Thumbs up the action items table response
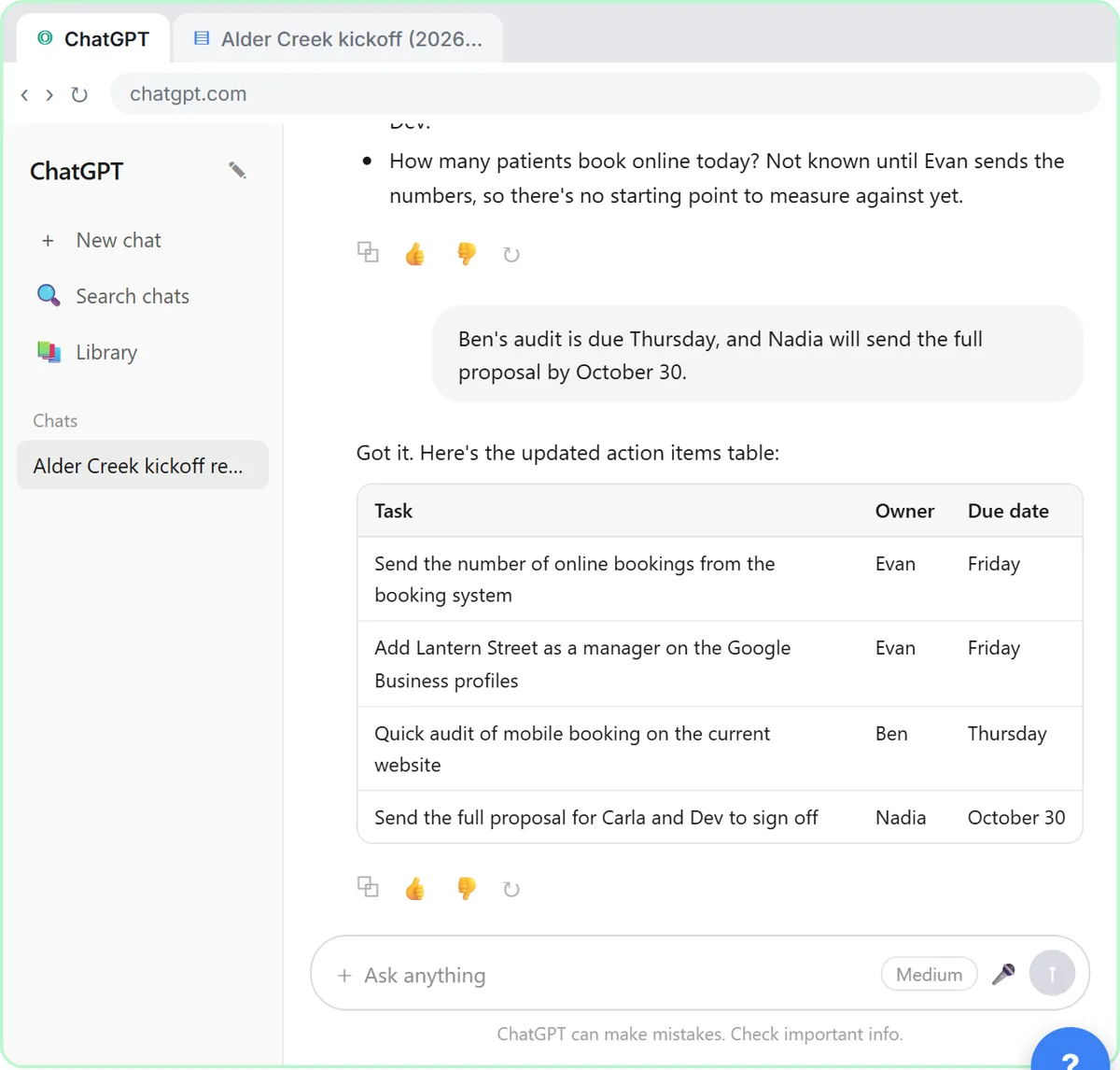The height and width of the screenshot is (1070, 1120). pyautogui.click(x=415, y=888)
